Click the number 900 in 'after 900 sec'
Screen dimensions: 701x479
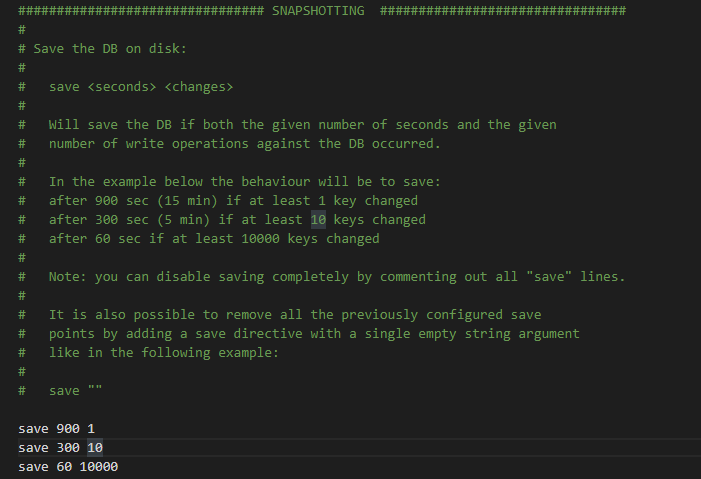(106, 201)
